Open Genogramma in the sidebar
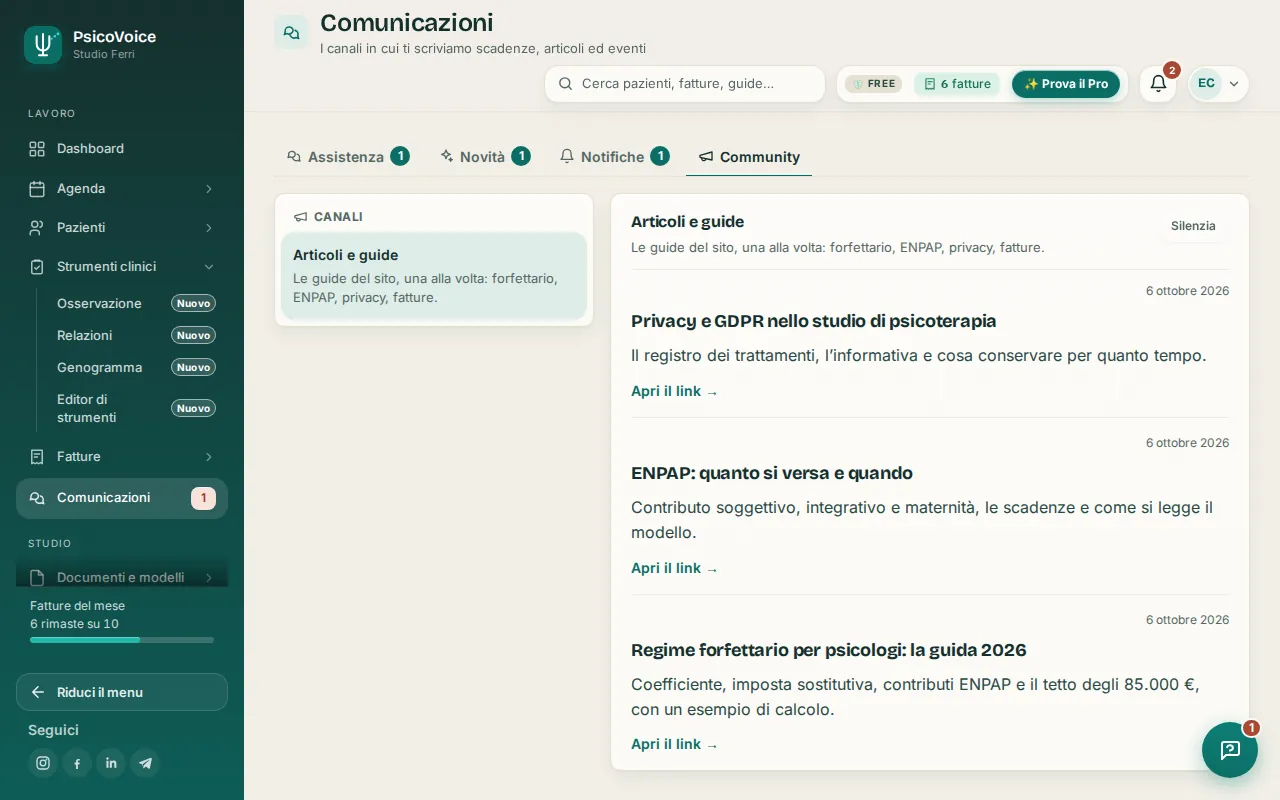This screenshot has width=1280, height=800. (x=136, y=367)
